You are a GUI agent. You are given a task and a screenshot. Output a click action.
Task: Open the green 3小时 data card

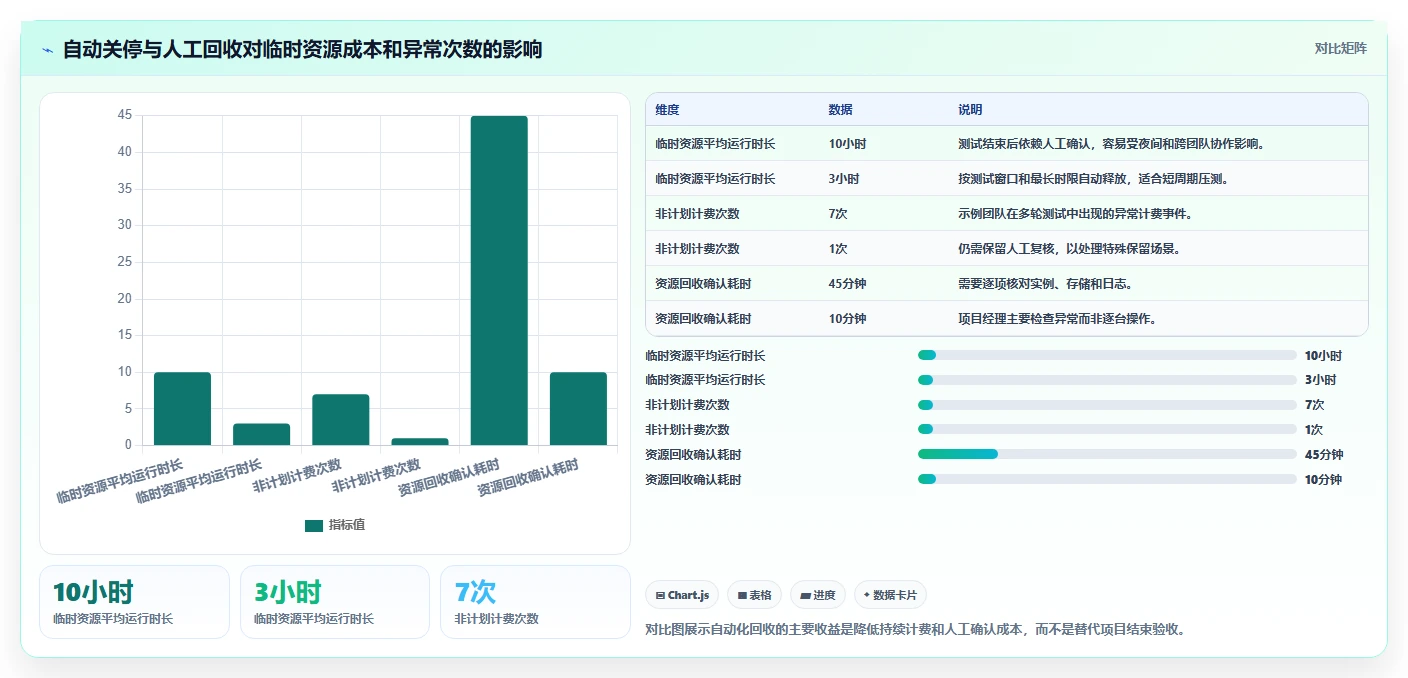point(335,602)
